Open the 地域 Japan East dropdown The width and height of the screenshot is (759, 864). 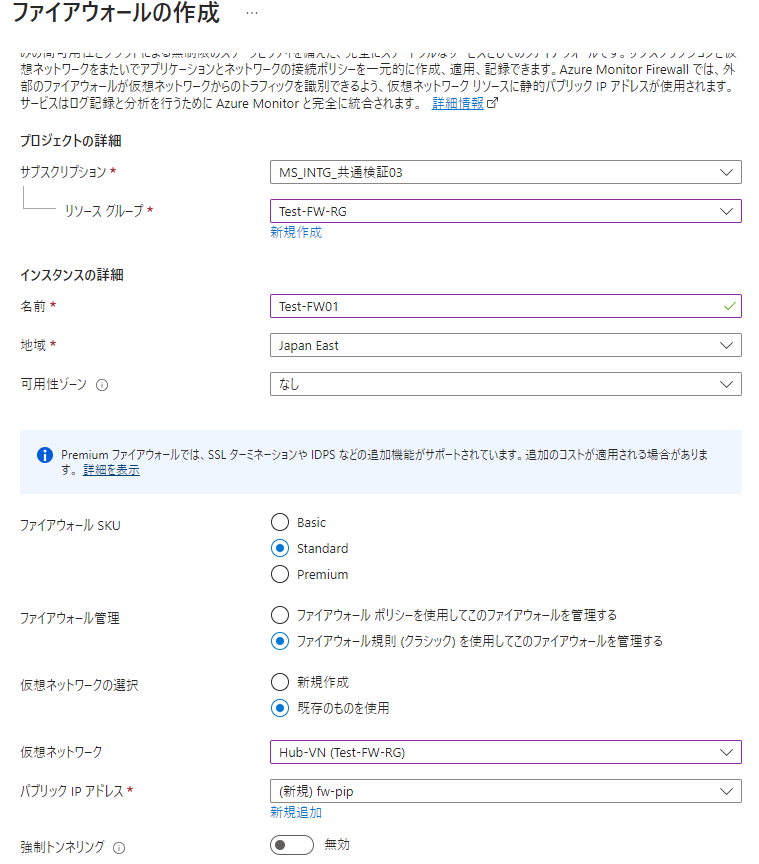[x=505, y=345]
